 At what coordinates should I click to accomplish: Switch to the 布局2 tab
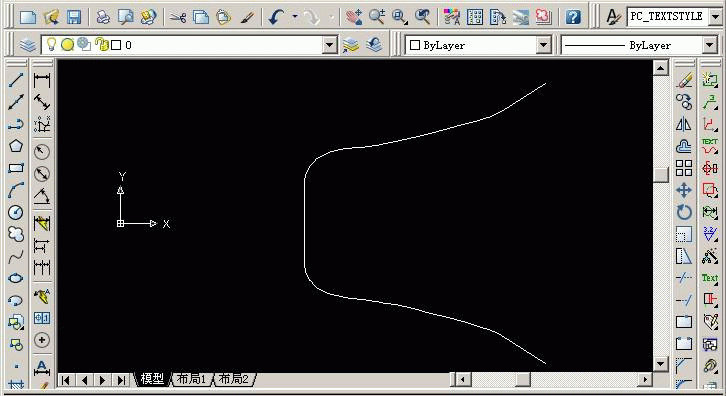point(233,379)
